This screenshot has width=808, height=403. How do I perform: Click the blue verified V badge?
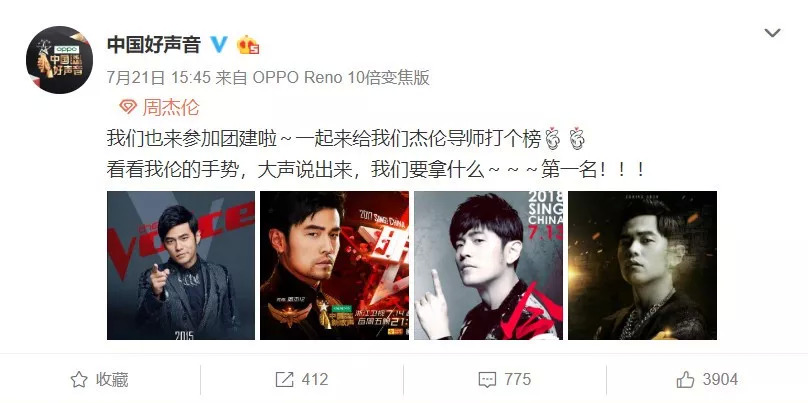click(x=219, y=45)
